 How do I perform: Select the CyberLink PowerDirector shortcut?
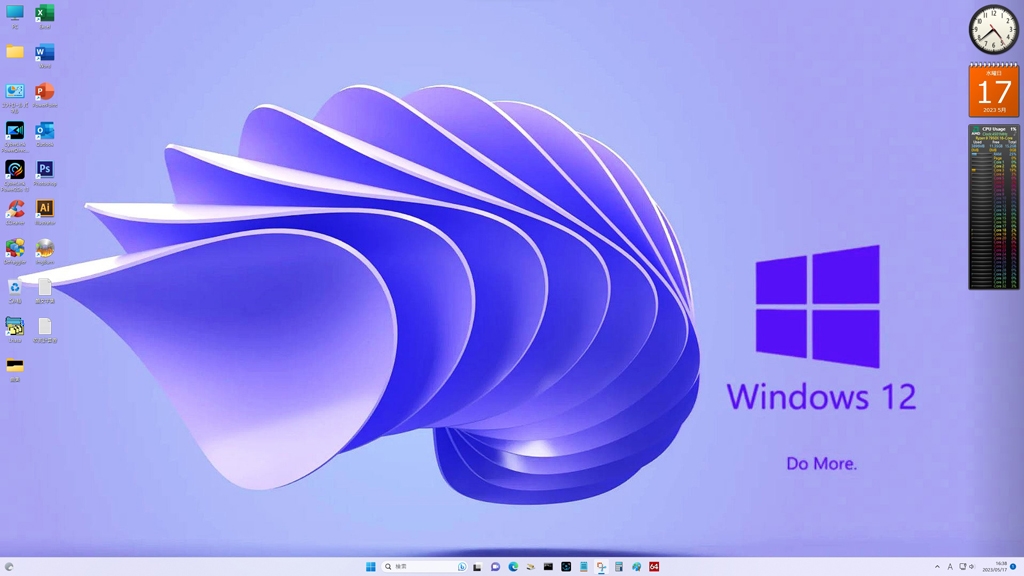[x=14, y=136]
